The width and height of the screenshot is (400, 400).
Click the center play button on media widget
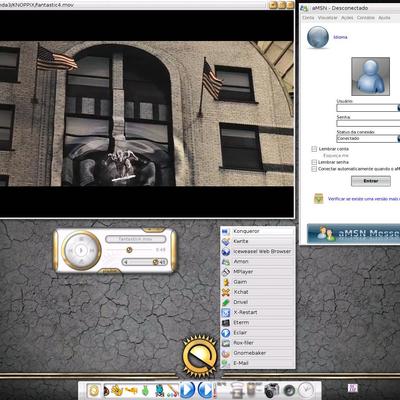click(x=80, y=250)
